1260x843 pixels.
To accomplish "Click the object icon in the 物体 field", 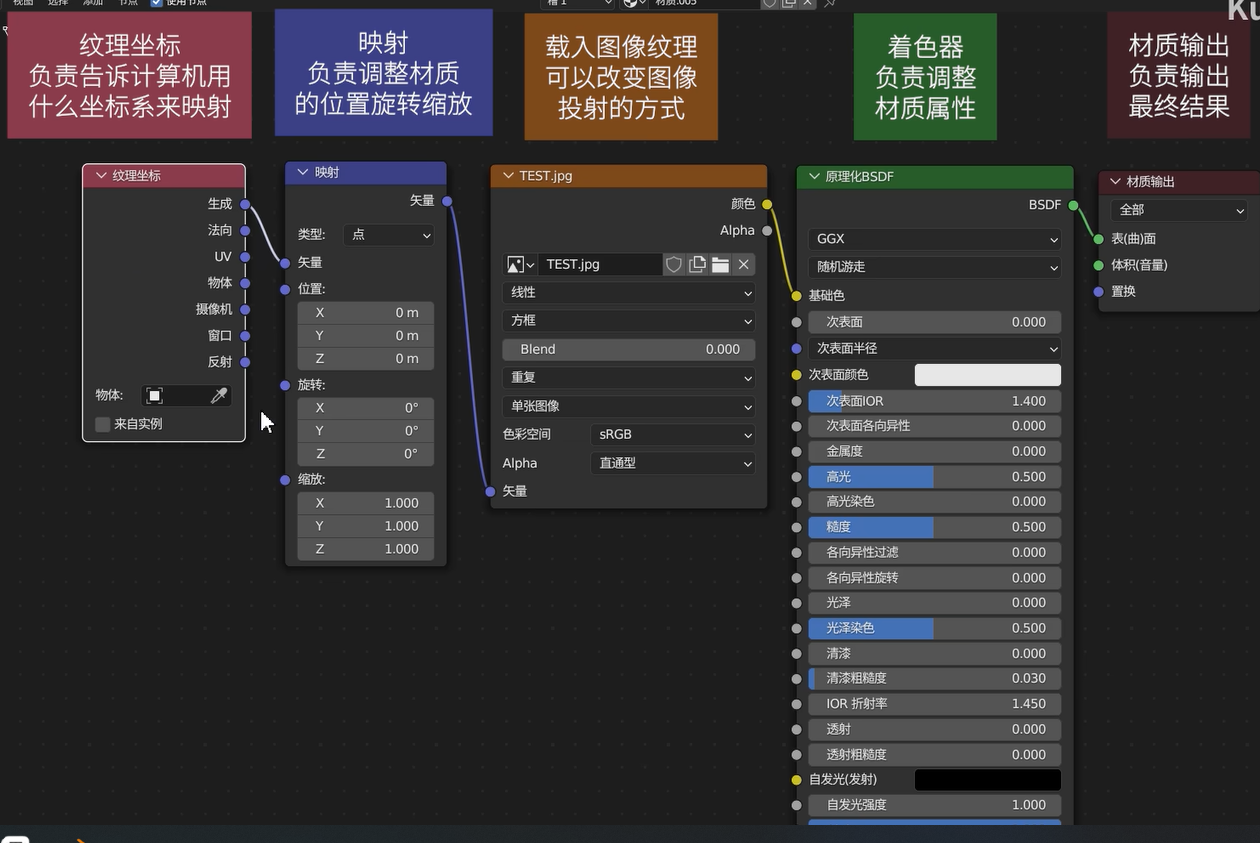I will tap(155, 396).
